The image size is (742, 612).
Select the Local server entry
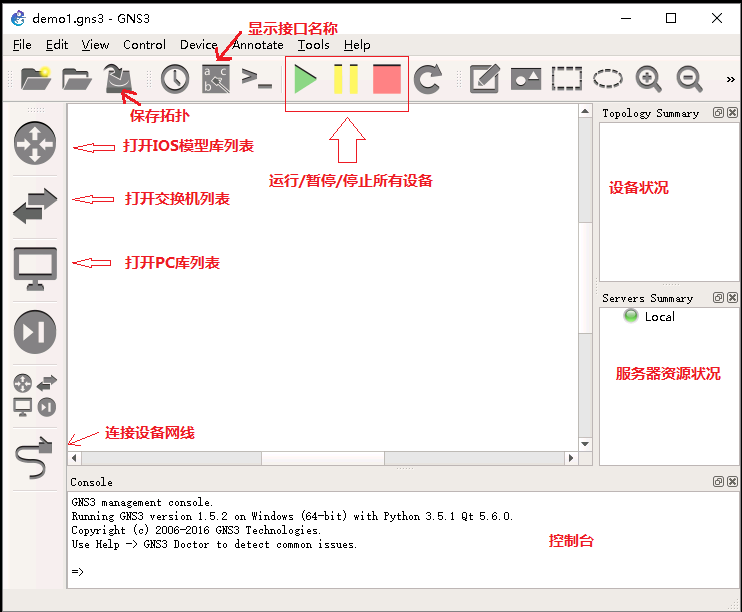click(649, 316)
